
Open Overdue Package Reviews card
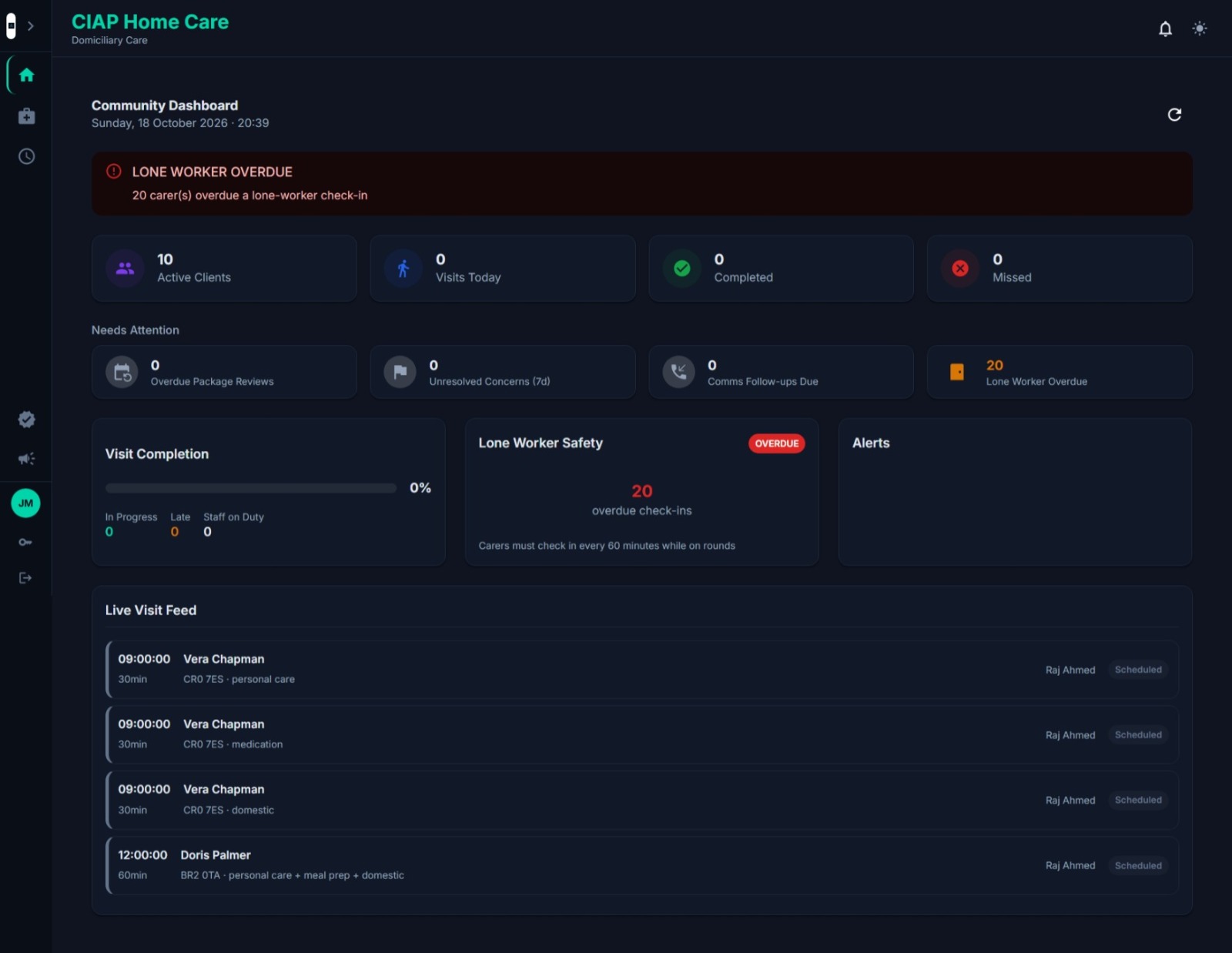[x=224, y=373]
